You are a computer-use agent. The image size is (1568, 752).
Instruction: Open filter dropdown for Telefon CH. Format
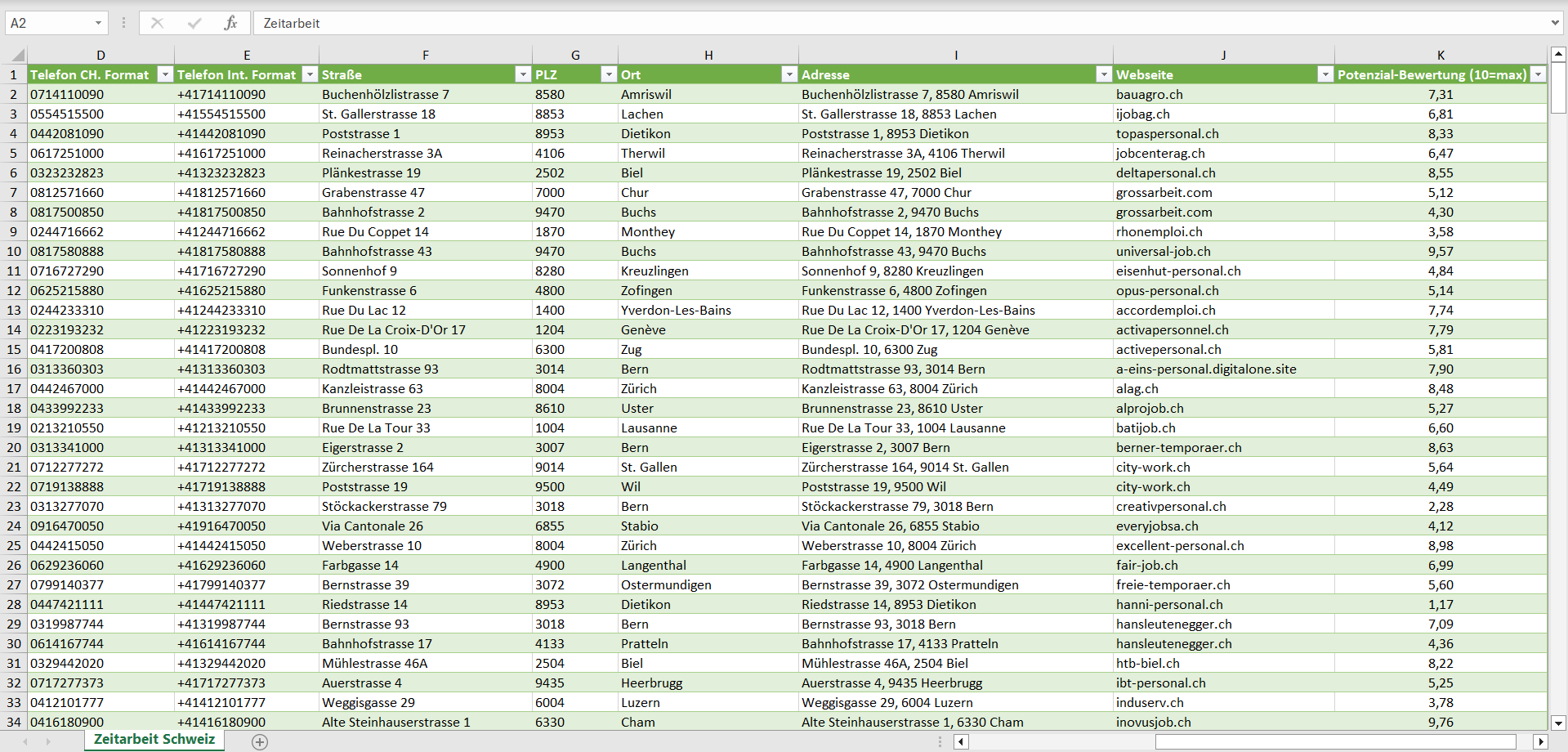165,74
